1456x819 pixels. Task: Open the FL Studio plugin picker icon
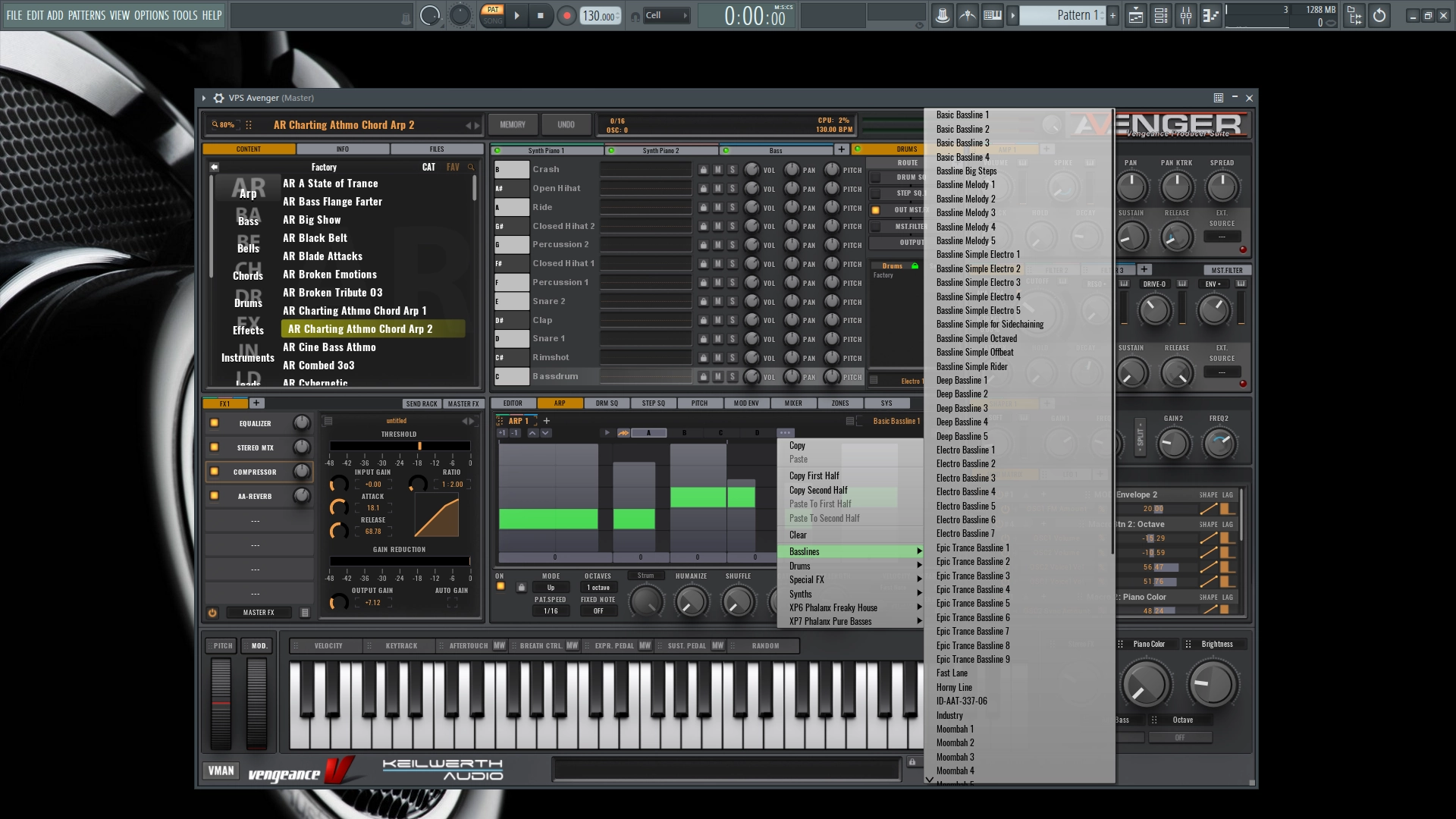pos(1355,15)
